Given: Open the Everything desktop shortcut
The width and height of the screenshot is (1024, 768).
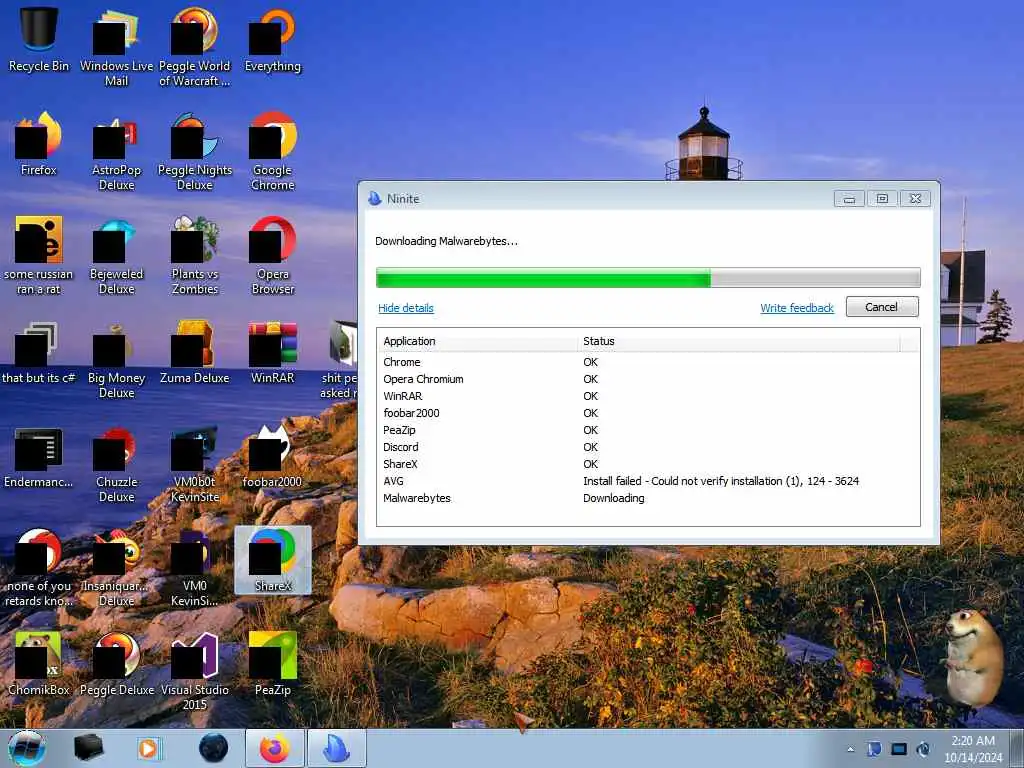Looking at the screenshot, I should [272, 40].
